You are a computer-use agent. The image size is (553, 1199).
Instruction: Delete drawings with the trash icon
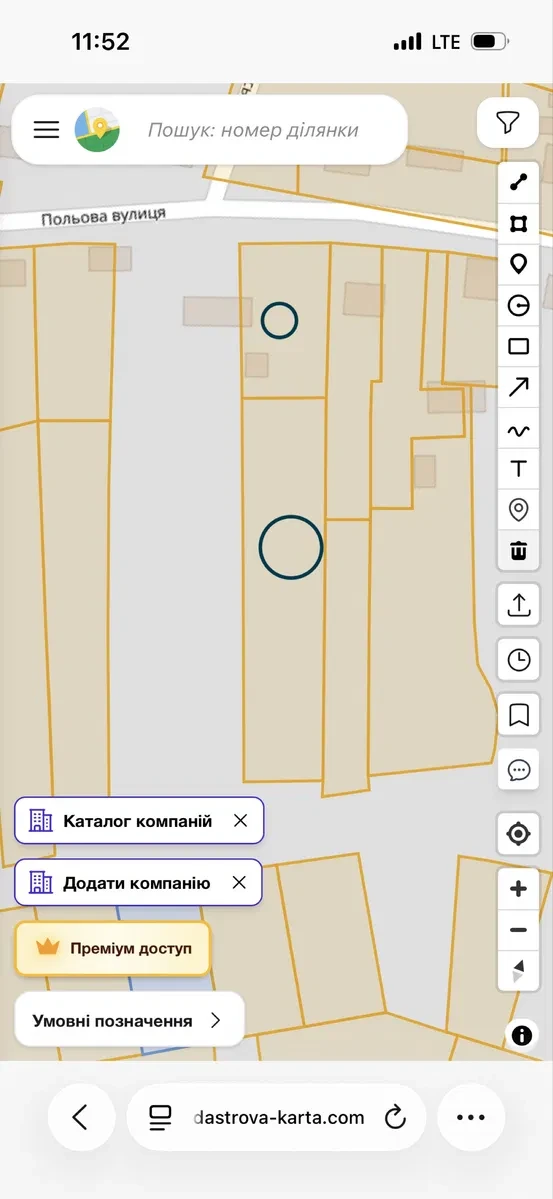[x=519, y=550]
